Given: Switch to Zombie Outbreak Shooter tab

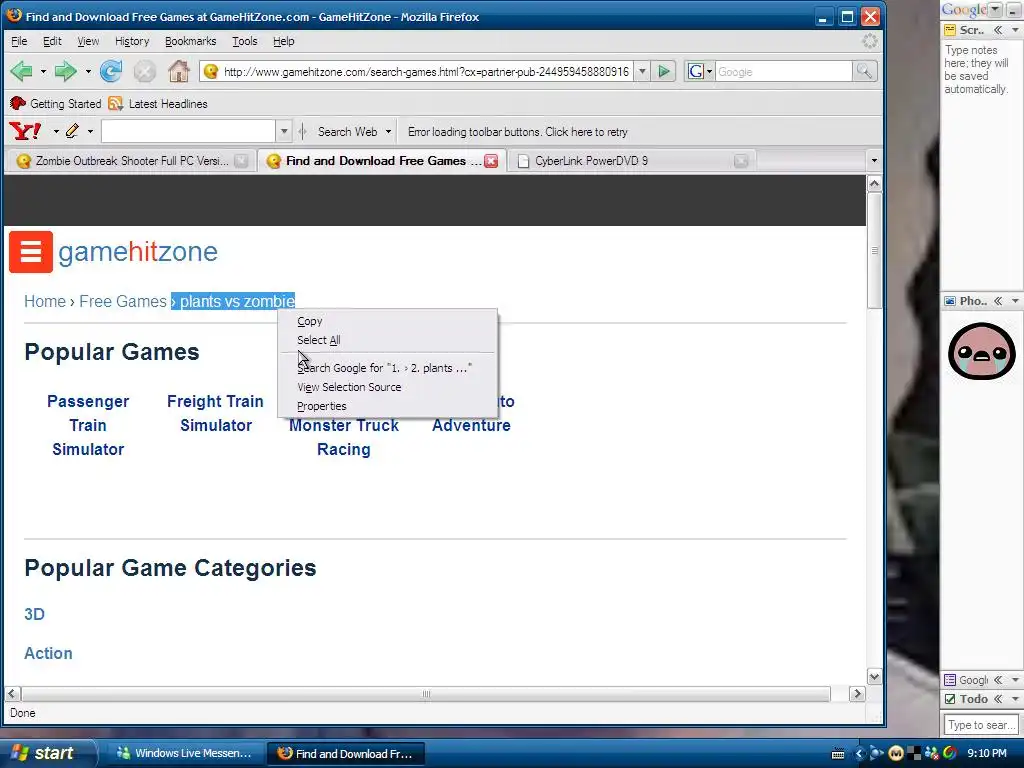Looking at the screenshot, I should (132, 161).
